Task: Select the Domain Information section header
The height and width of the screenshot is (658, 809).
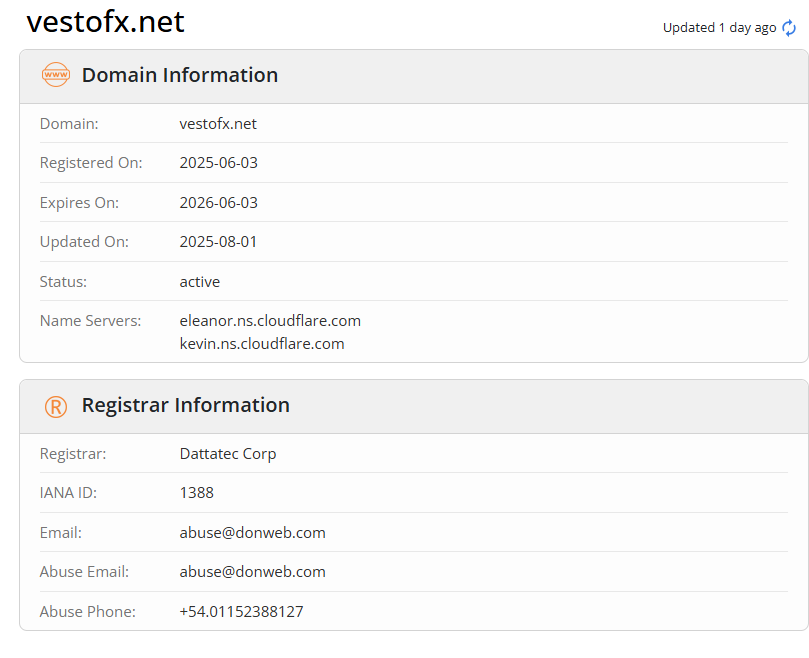Action: 180,75
